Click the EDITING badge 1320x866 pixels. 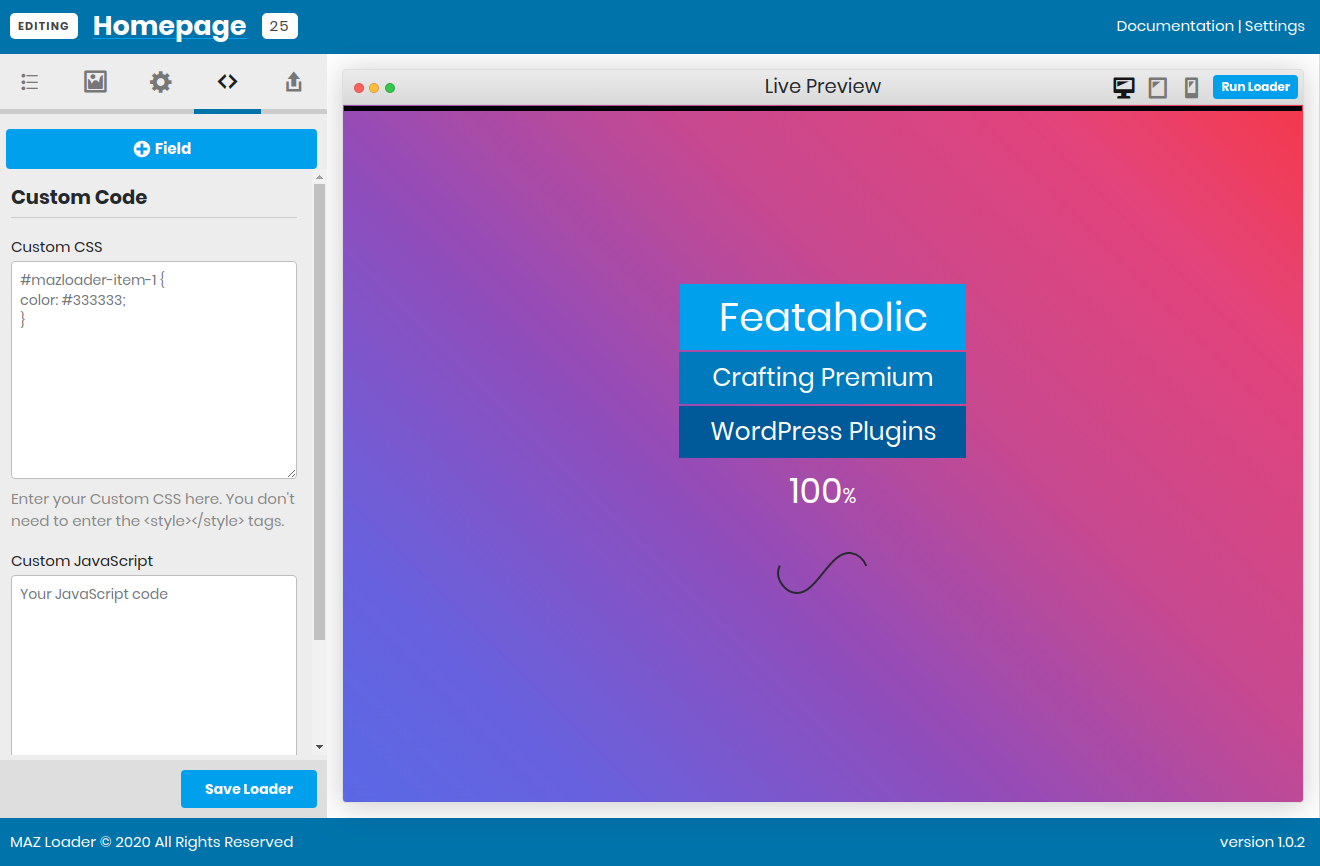[44, 26]
